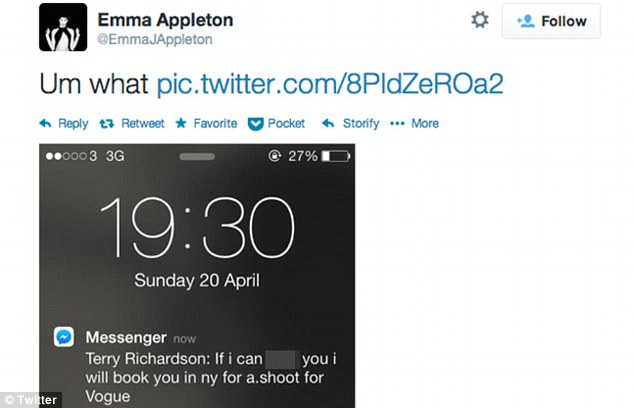
Task: Open the gear settings dropdown
Action: point(480,20)
